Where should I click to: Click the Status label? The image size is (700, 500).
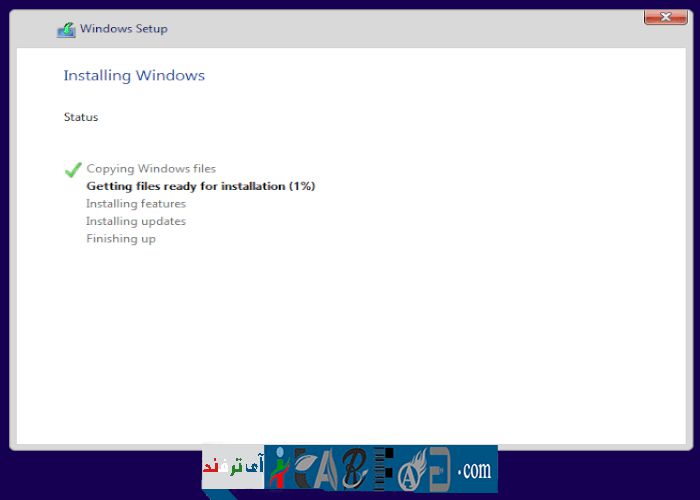(x=81, y=117)
